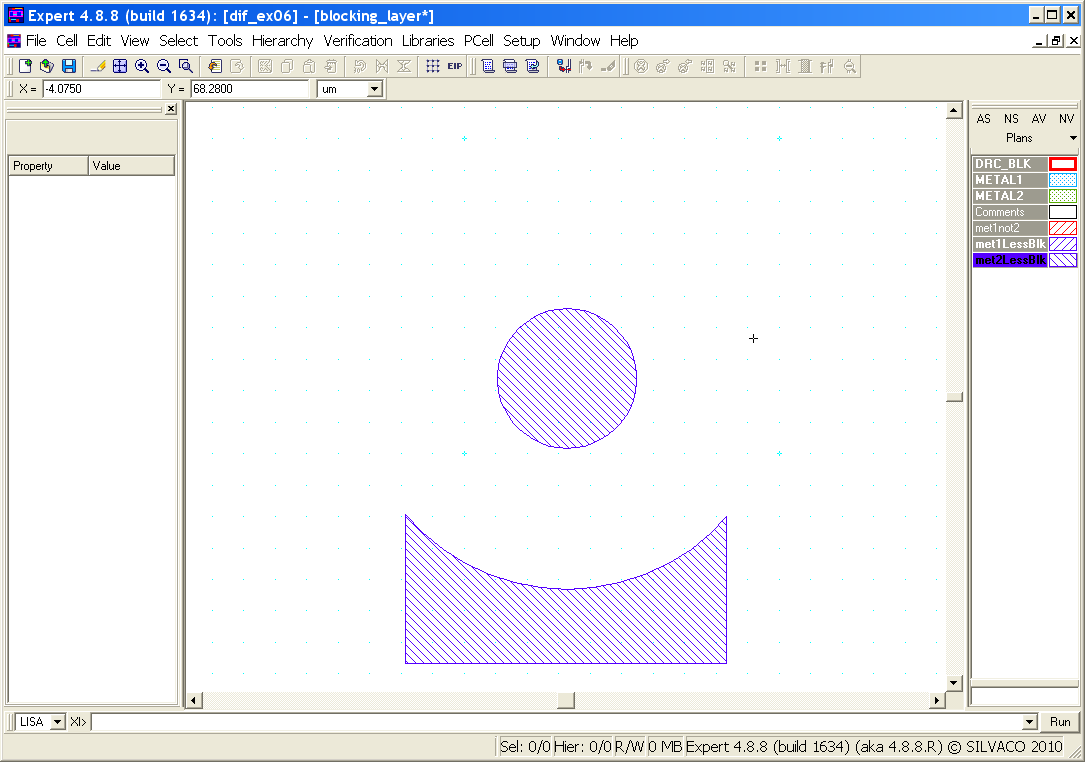Click the zoom-to-area magnifier icon

point(186,66)
